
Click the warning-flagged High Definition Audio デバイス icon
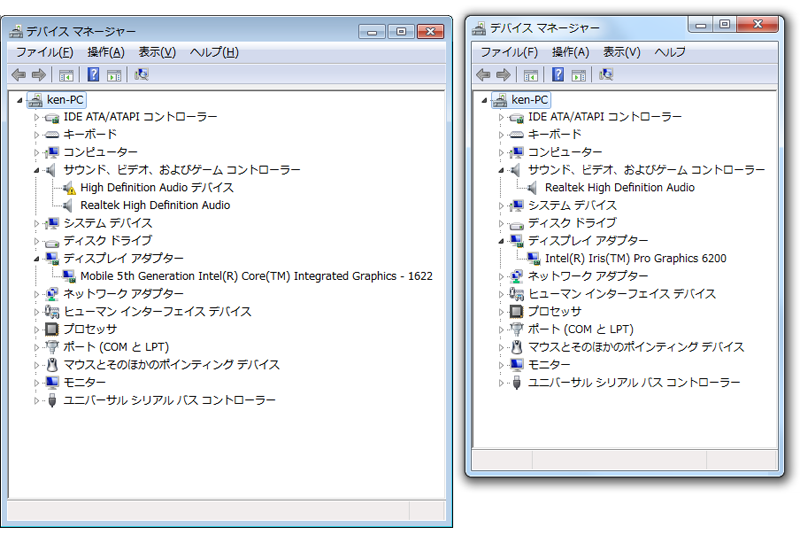click(69, 188)
